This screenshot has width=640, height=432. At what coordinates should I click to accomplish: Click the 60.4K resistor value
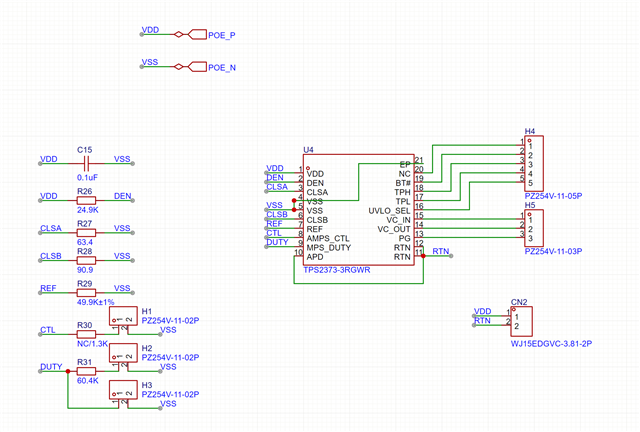click(x=87, y=381)
